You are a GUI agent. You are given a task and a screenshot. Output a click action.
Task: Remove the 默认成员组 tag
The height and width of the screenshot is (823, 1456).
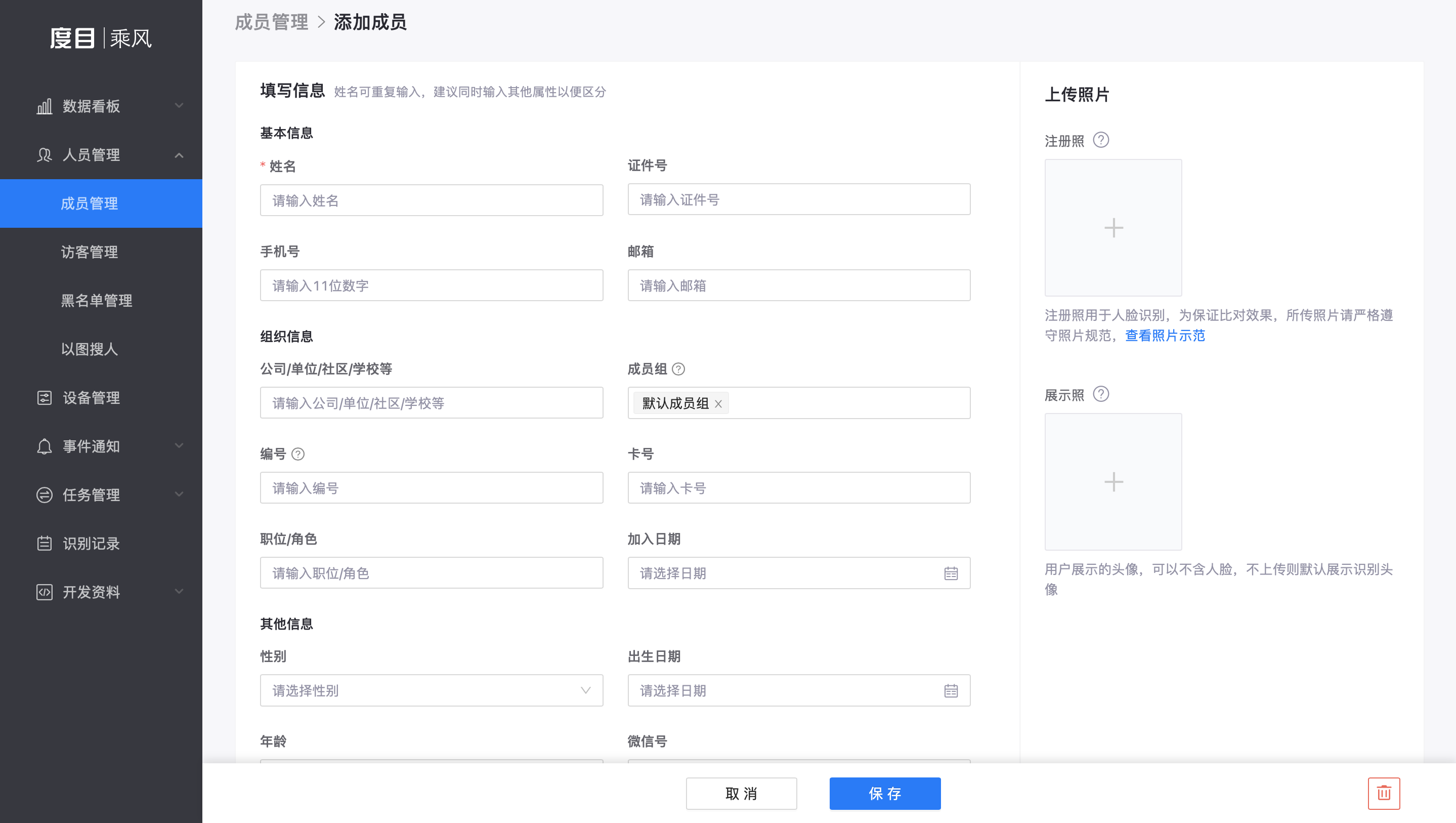pyautogui.click(x=718, y=404)
